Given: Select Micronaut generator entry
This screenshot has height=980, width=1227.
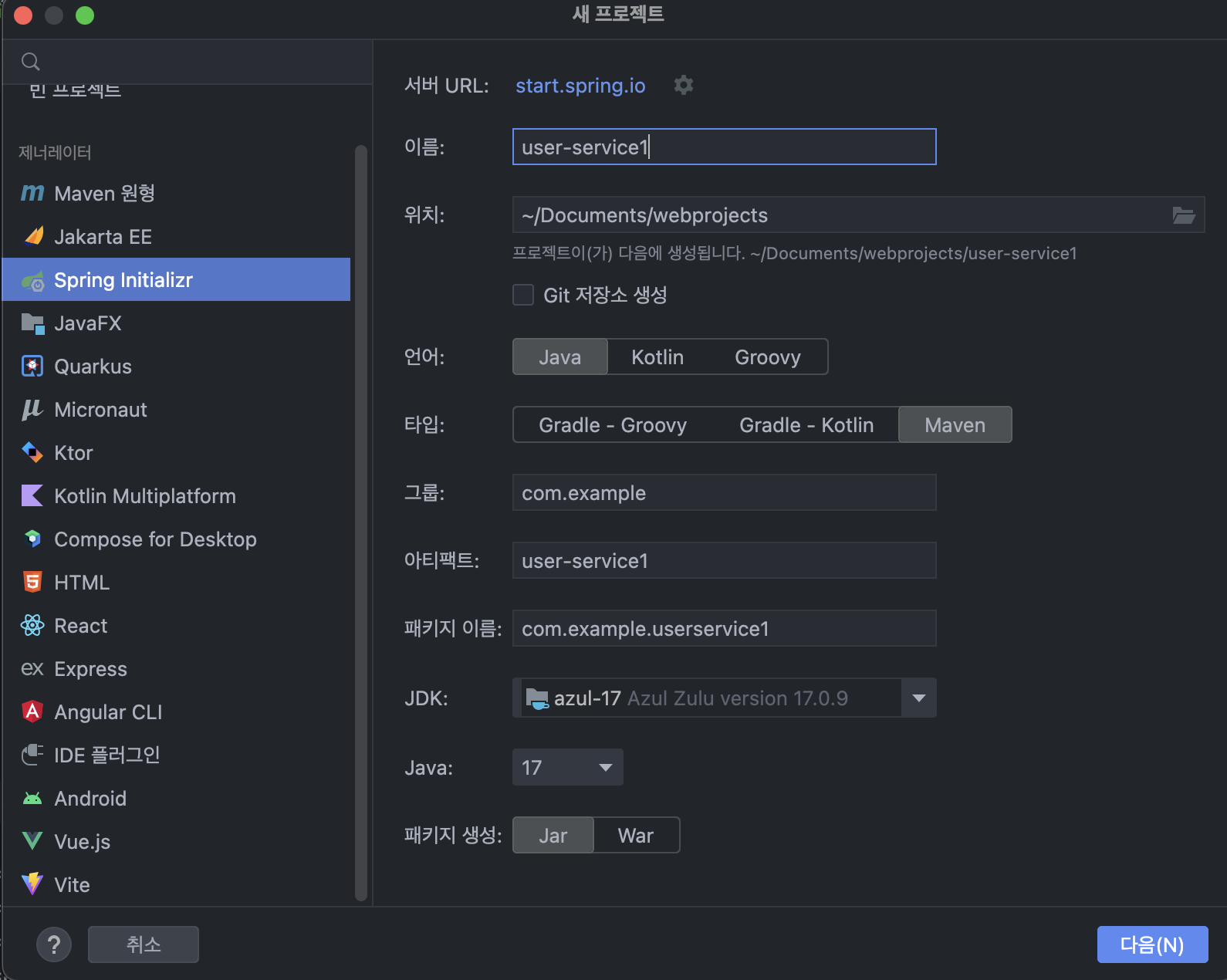Looking at the screenshot, I should coord(177,410).
